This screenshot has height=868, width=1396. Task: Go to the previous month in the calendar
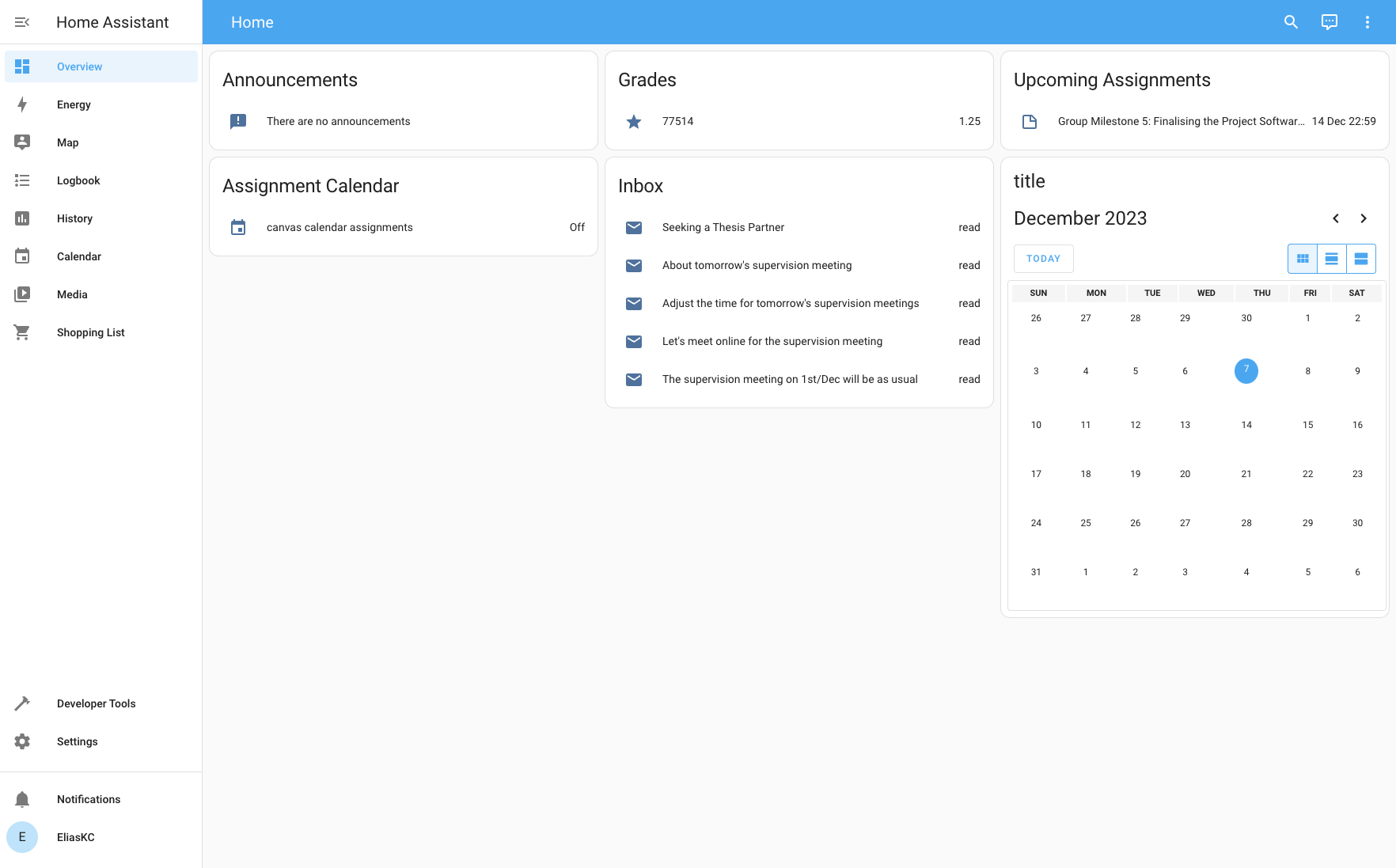point(1336,218)
